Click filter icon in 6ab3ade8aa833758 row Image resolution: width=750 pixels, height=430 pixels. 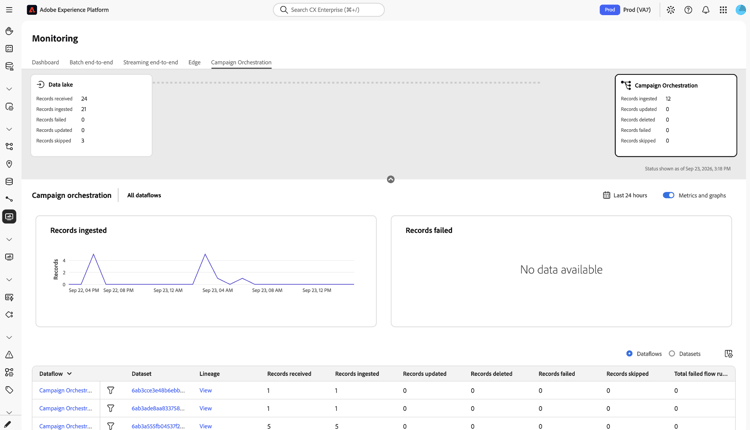coord(110,408)
